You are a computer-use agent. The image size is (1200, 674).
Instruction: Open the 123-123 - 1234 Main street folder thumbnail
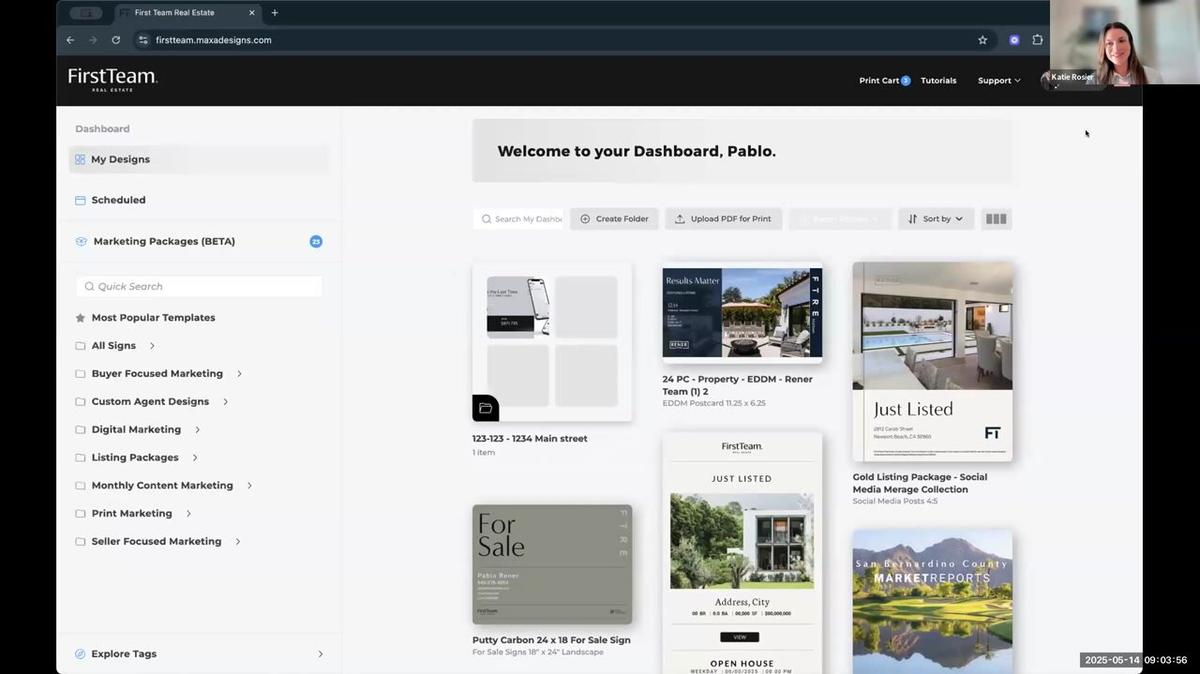552,342
